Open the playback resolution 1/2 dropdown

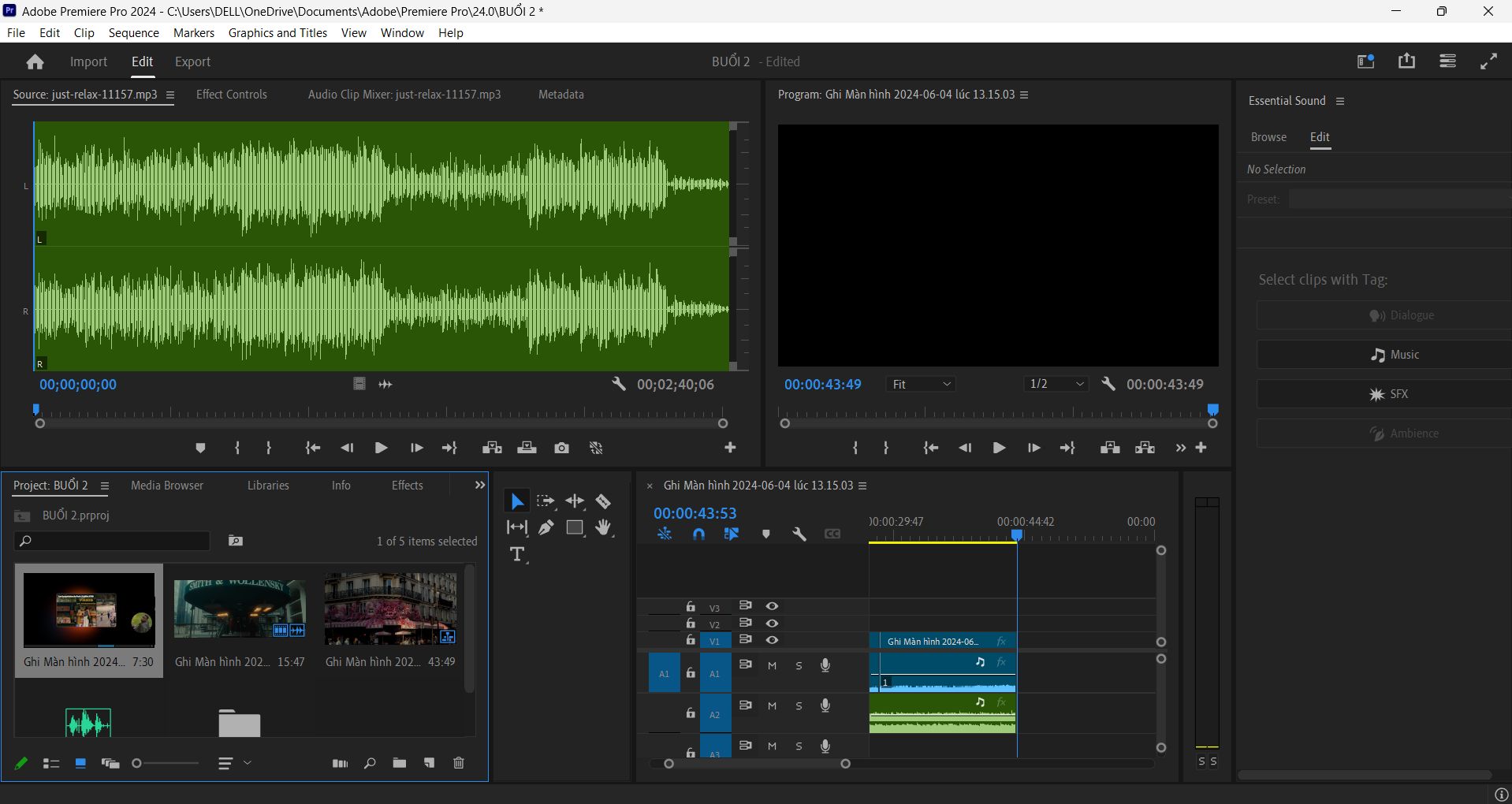pos(1057,384)
